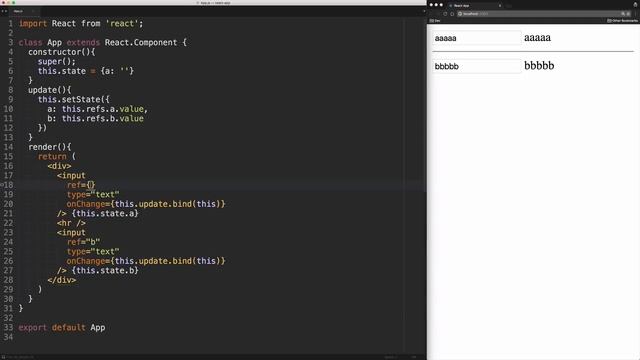640x360 pixels.
Task: Click 'render(){' on line 14
Action: [49, 147]
